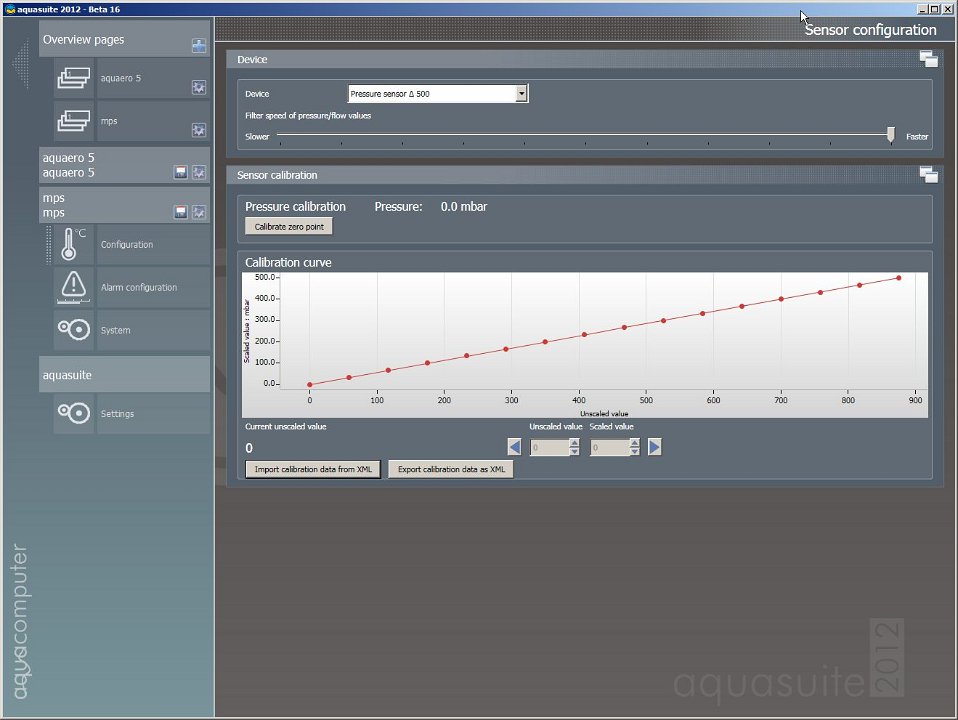
Task: Go to previous calibration point arrow
Action: (x=514, y=447)
